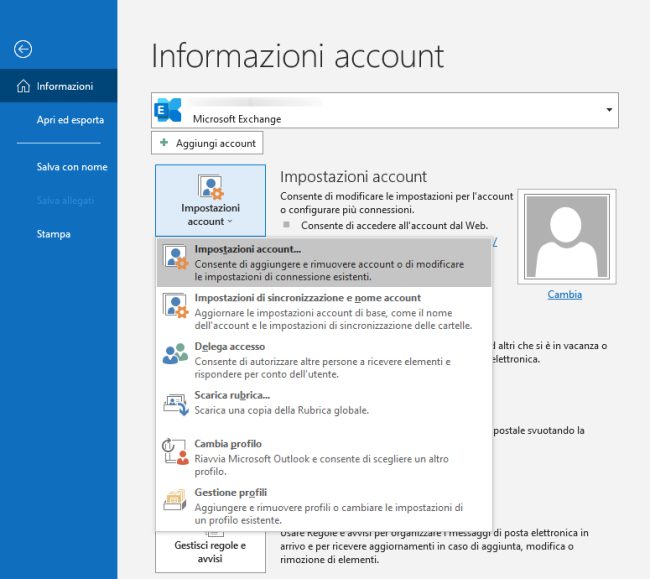Click the green plus icon on Aggiungi account
Viewport: 650px width, 579px height.
164,143
